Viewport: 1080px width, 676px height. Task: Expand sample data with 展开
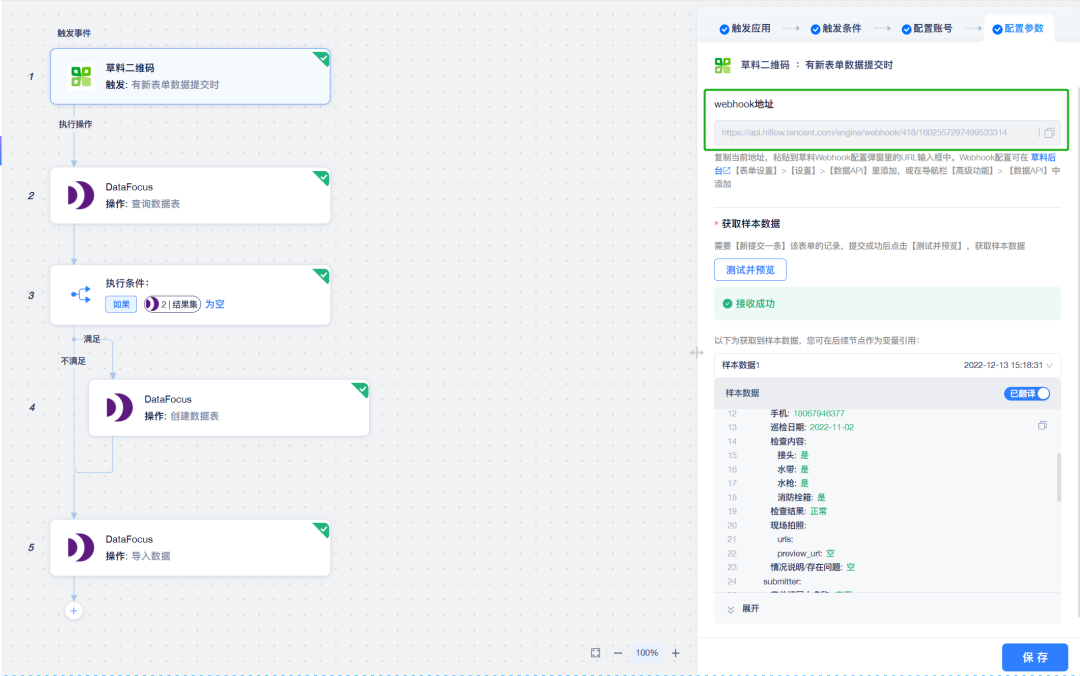pyautogui.click(x=743, y=608)
